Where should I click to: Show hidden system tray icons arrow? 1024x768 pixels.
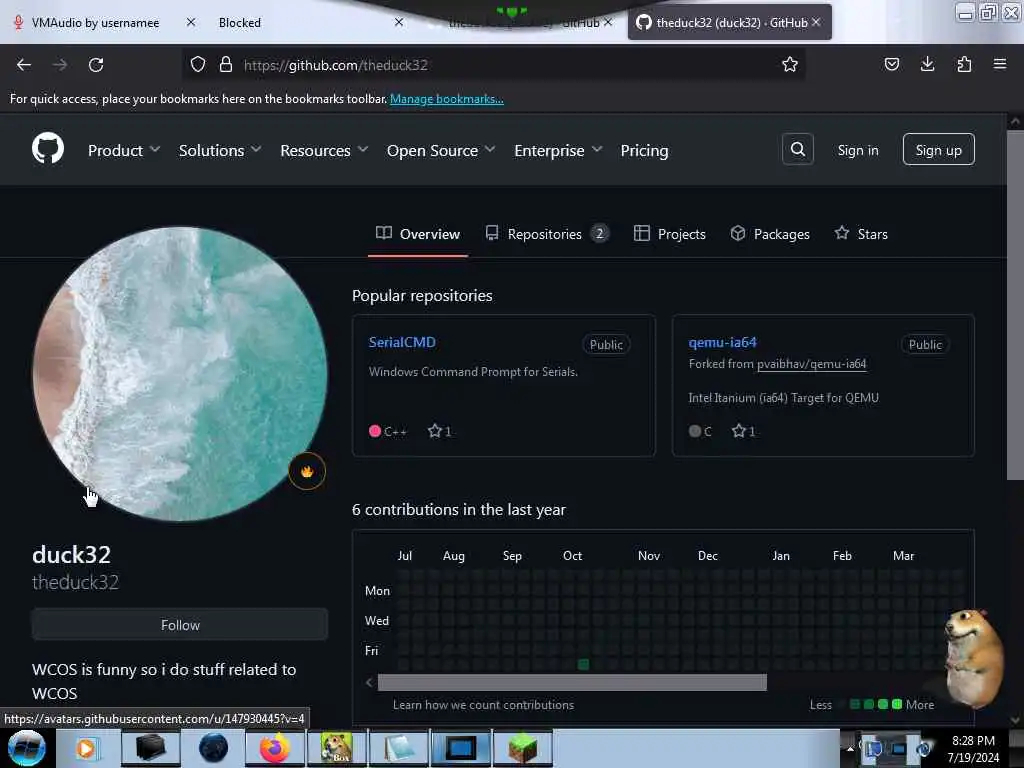(850, 748)
